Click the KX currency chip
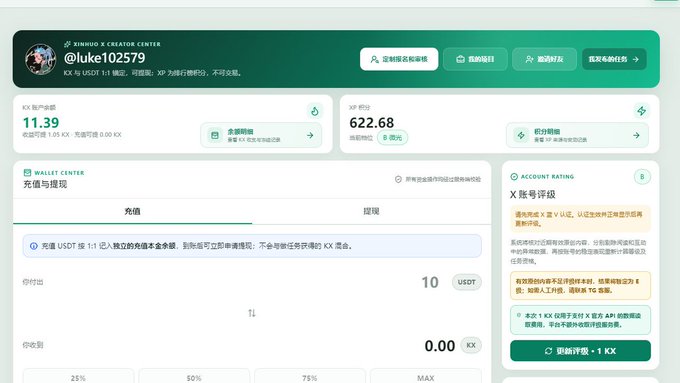The width and height of the screenshot is (680, 383). pyautogui.click(x=471, y=345)
